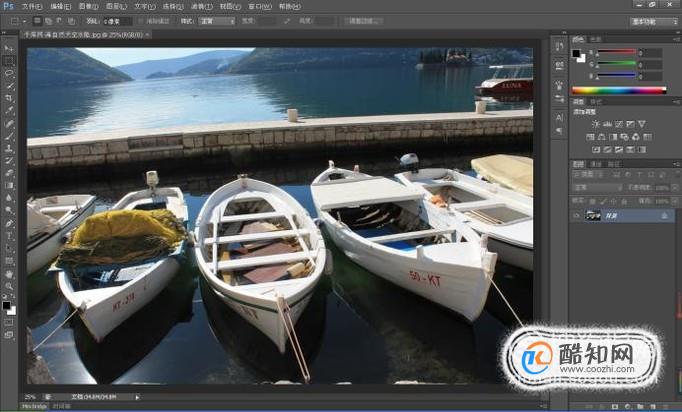The width and height of the screenshot is (682, 412).
Task: Add a Curves adjustment
Action: tap(619, 124)
